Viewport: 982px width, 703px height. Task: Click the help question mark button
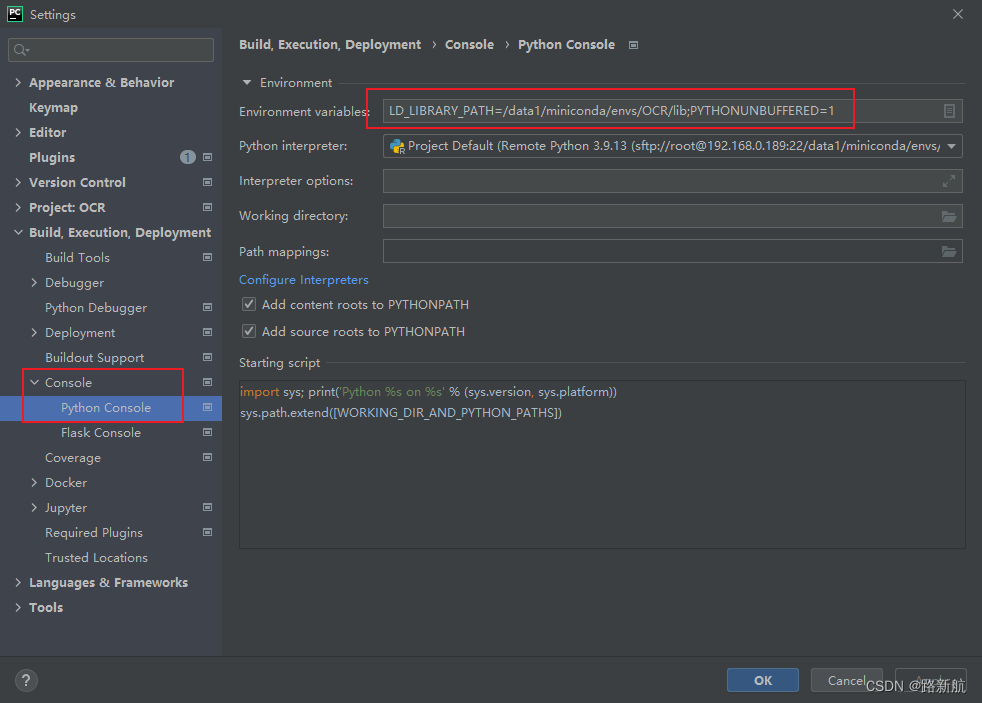tap(26, 680)
